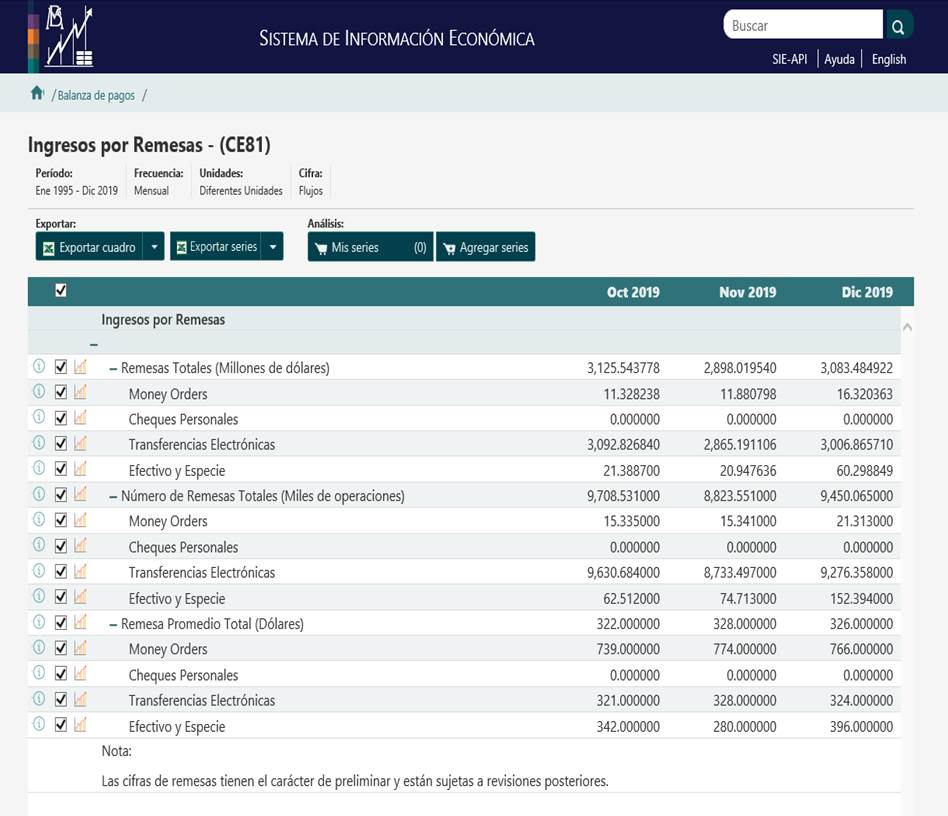The height and width of the screenshot is (816, 948).
Task: Click chart icon for Remesa Promedio Total
Action: [81, 622]
